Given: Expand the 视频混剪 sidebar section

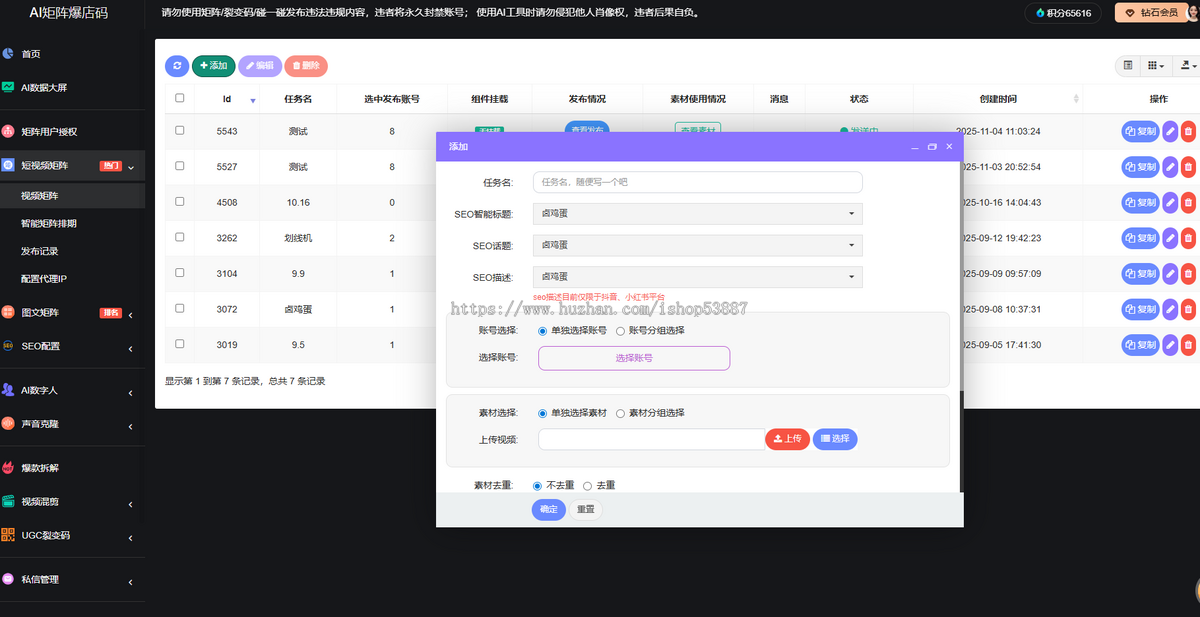Looking at the screenshot, I should [72, 501].
